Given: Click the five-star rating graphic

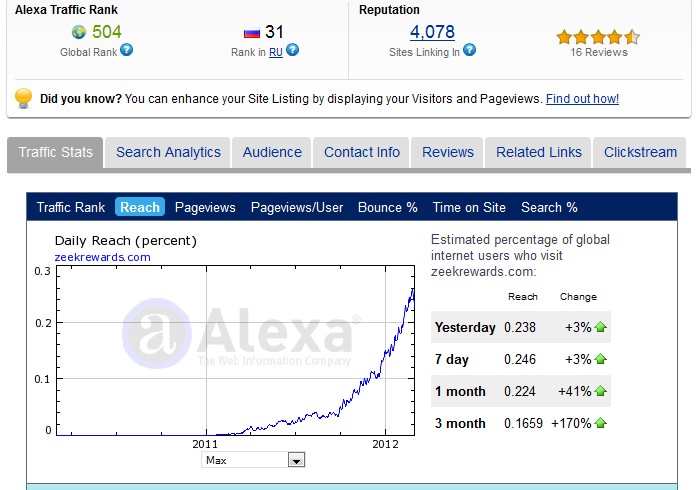Looking at the screenshot, I should click(598, 36).
